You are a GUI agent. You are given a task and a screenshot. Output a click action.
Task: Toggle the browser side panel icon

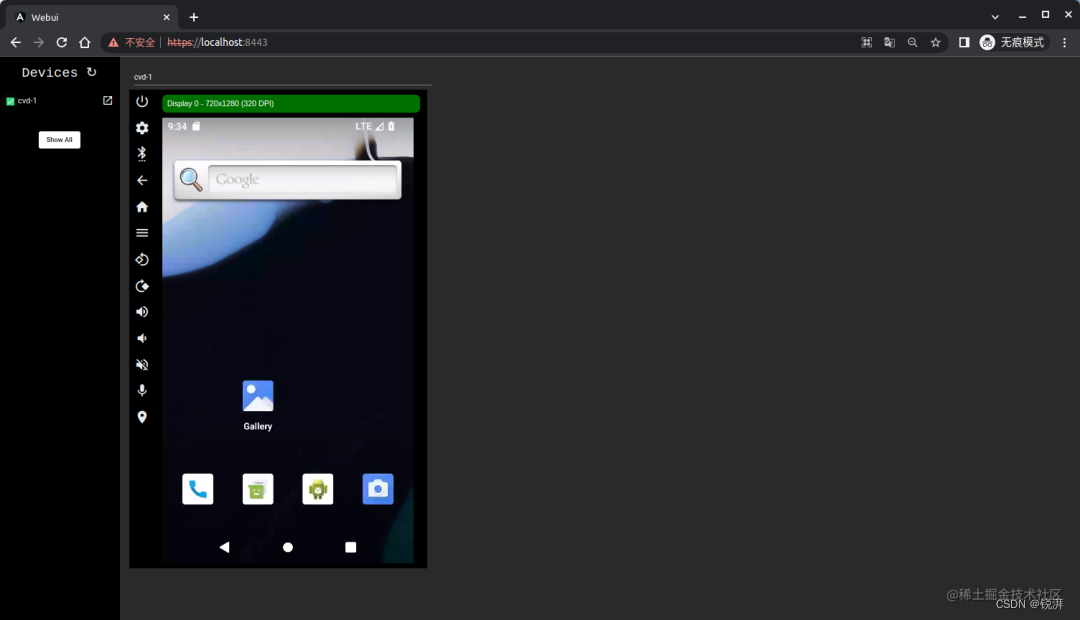click(964, 42)
